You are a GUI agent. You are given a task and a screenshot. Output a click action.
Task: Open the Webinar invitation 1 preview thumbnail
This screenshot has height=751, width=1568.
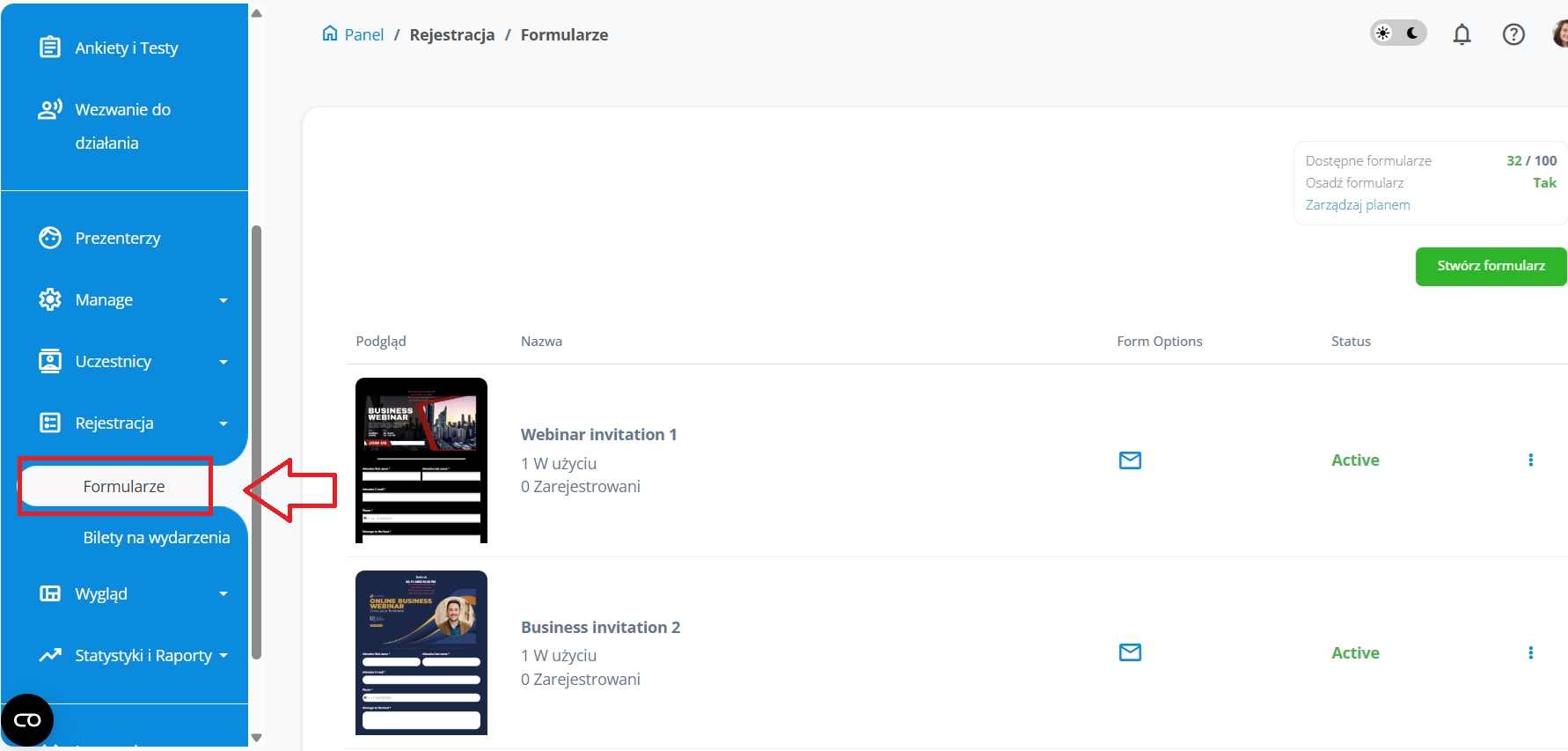click(x=421, y=460)
